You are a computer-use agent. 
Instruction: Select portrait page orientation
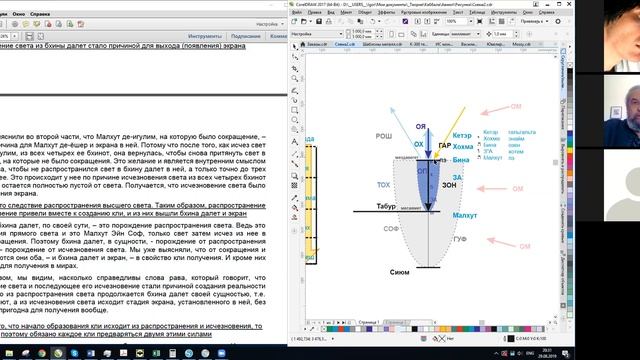click(391, 34)
